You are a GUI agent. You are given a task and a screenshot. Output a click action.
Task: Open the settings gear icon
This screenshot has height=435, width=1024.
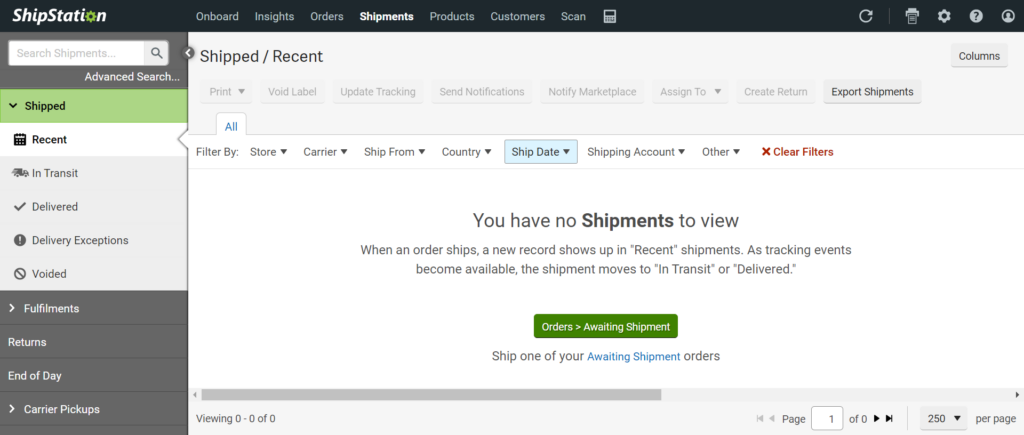(944, 17)
